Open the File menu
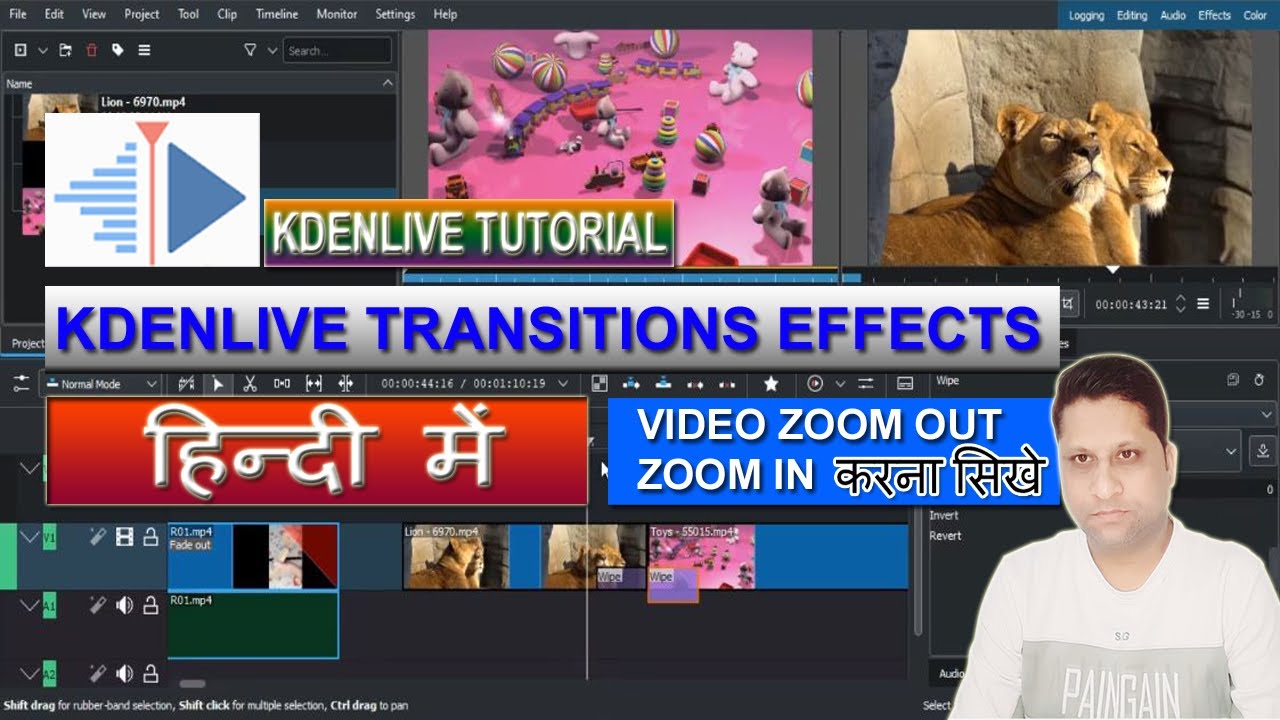 (18, 14)
